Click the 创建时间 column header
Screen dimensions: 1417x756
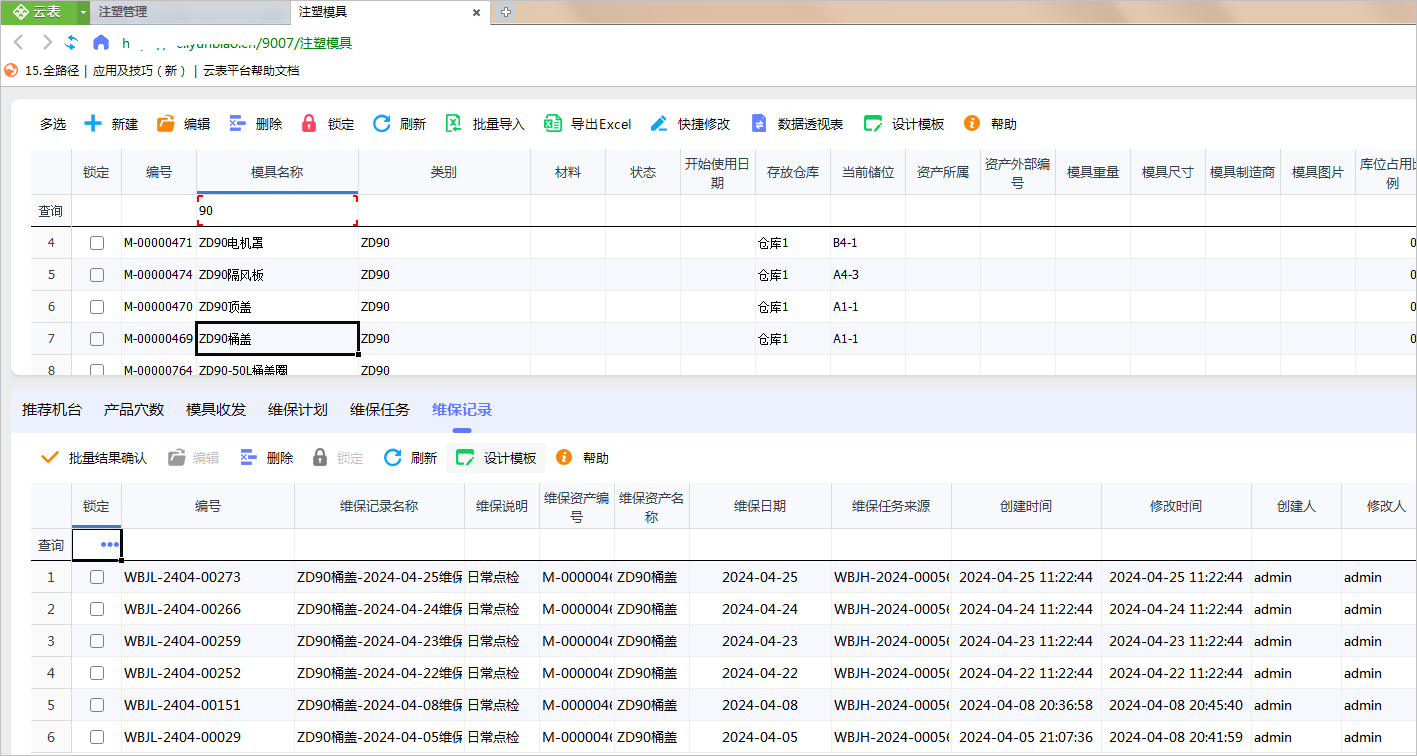(1026, 506)
